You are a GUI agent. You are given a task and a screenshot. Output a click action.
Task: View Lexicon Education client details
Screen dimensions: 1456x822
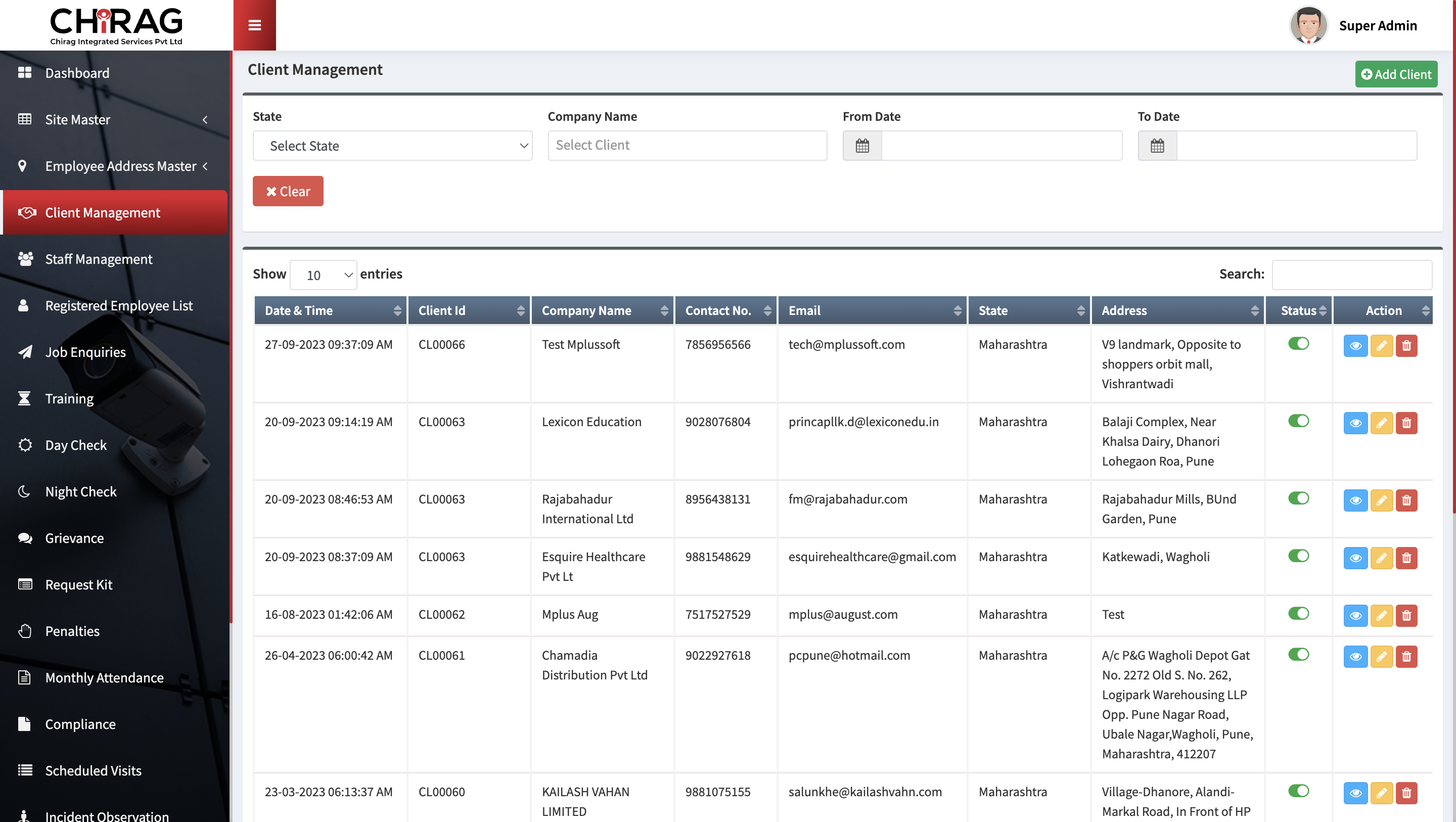[1355, 423]
